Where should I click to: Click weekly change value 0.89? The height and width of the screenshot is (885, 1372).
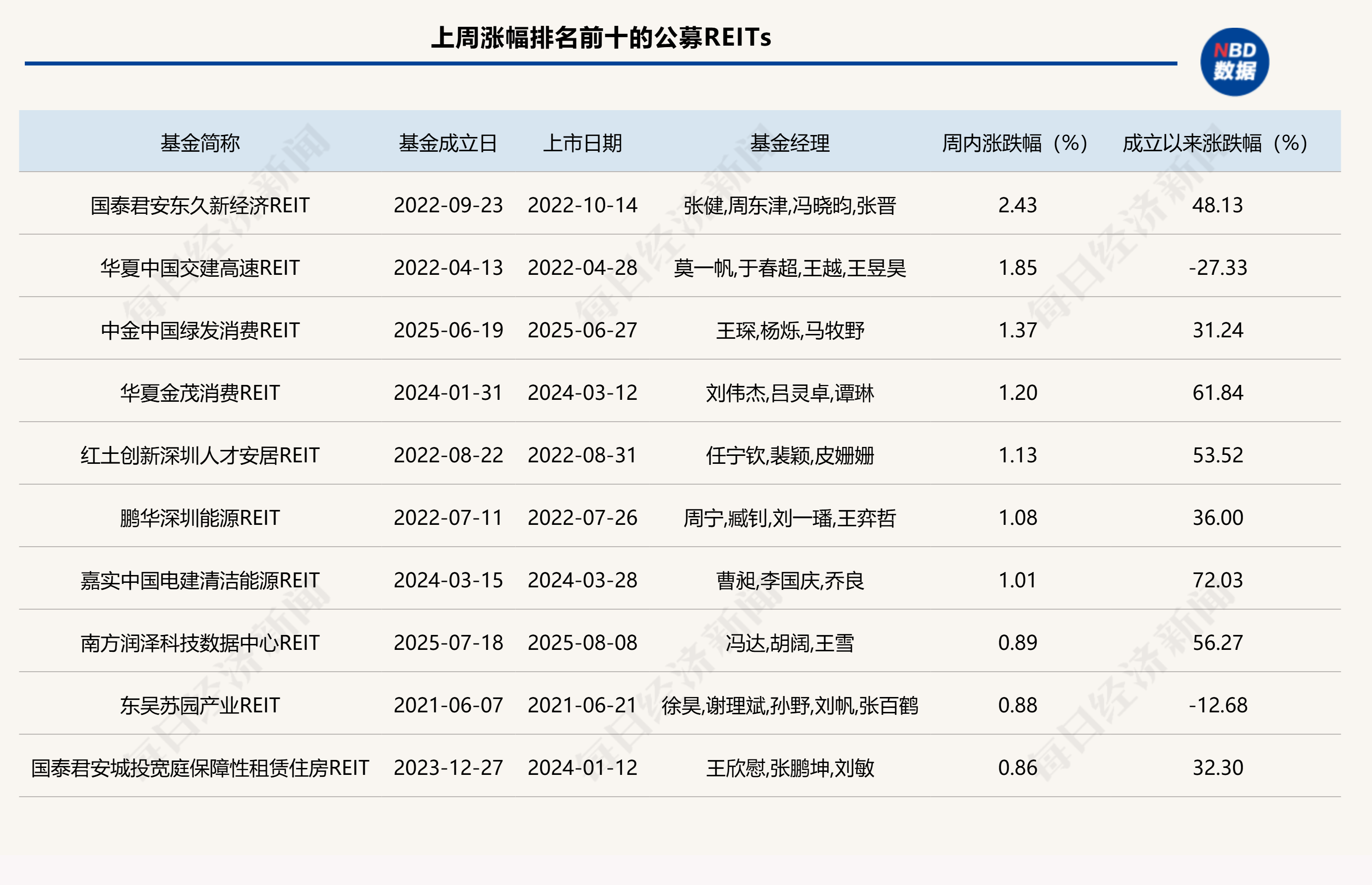tap(1017, 643)
